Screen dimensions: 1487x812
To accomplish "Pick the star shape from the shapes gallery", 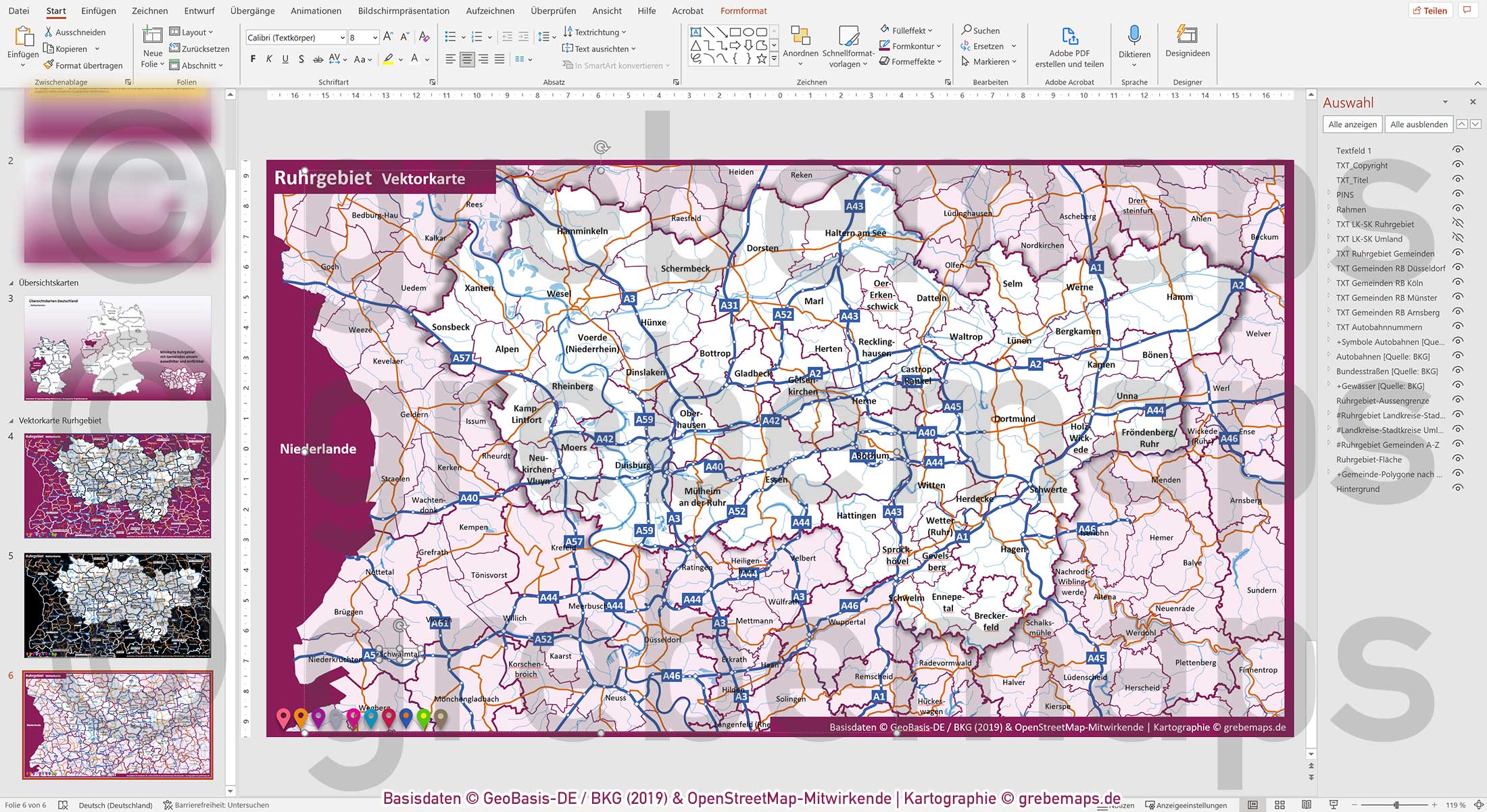I will pos(762,59).
